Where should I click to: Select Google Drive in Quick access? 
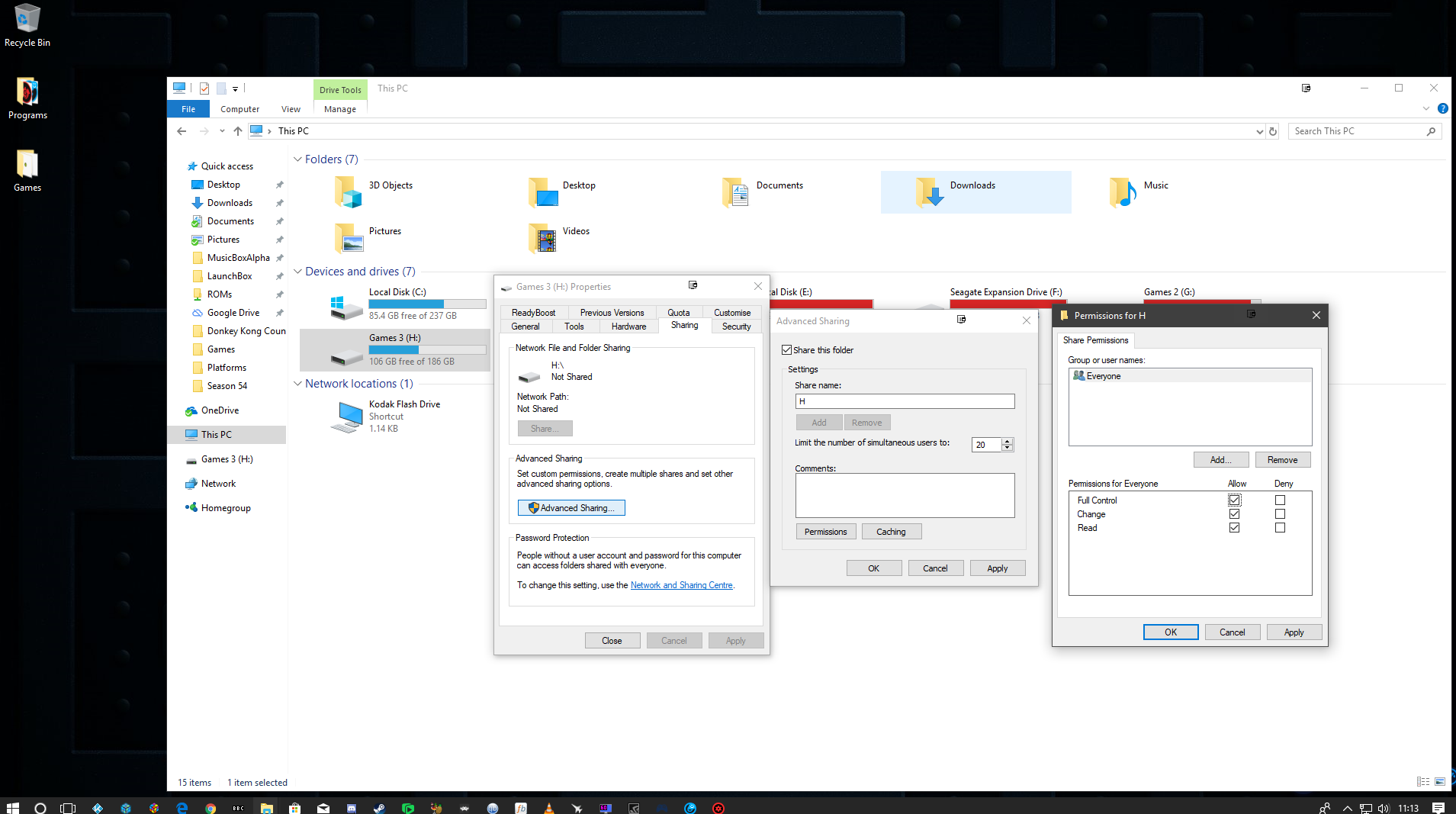coord(233,313)
